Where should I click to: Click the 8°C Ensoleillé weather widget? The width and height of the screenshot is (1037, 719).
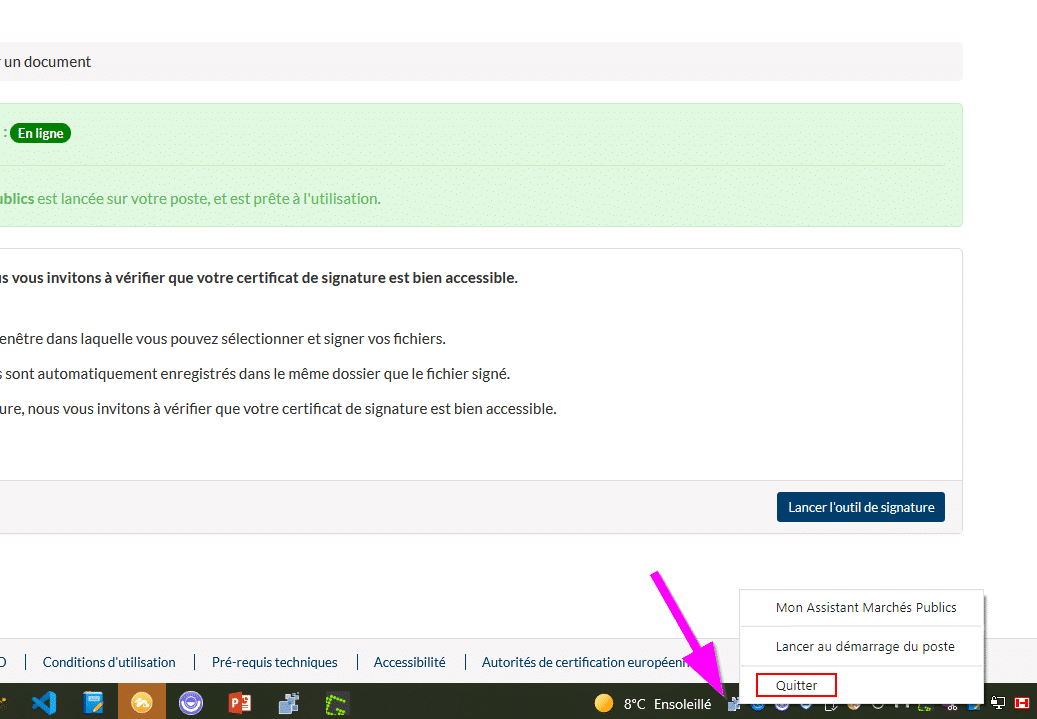pos(653,704)
